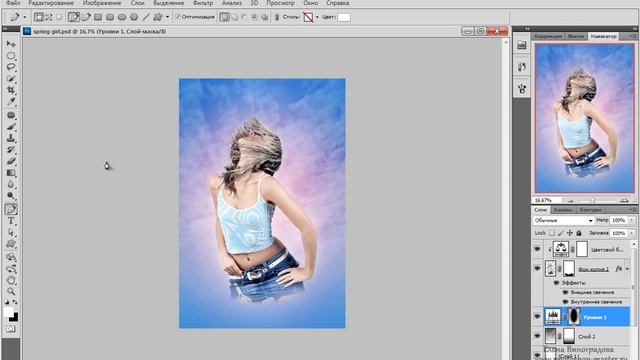640x360 pixels.
Task: Select the Spot Healing Brush tool
Action: [x=11, y=116]
